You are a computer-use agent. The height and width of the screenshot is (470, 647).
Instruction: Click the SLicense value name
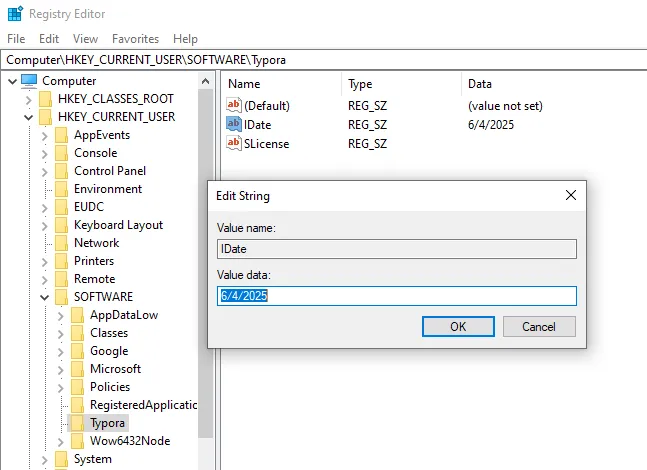click(266, 144)
